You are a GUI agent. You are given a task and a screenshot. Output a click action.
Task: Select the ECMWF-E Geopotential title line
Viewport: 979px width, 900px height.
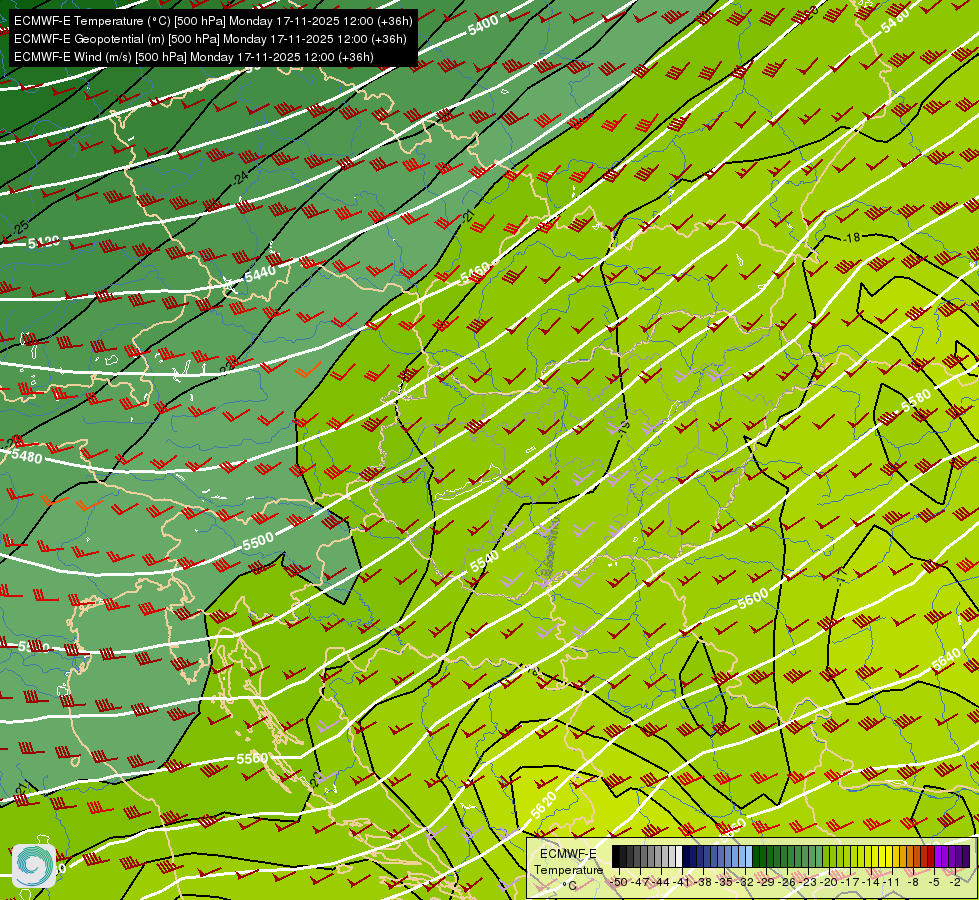210,39
